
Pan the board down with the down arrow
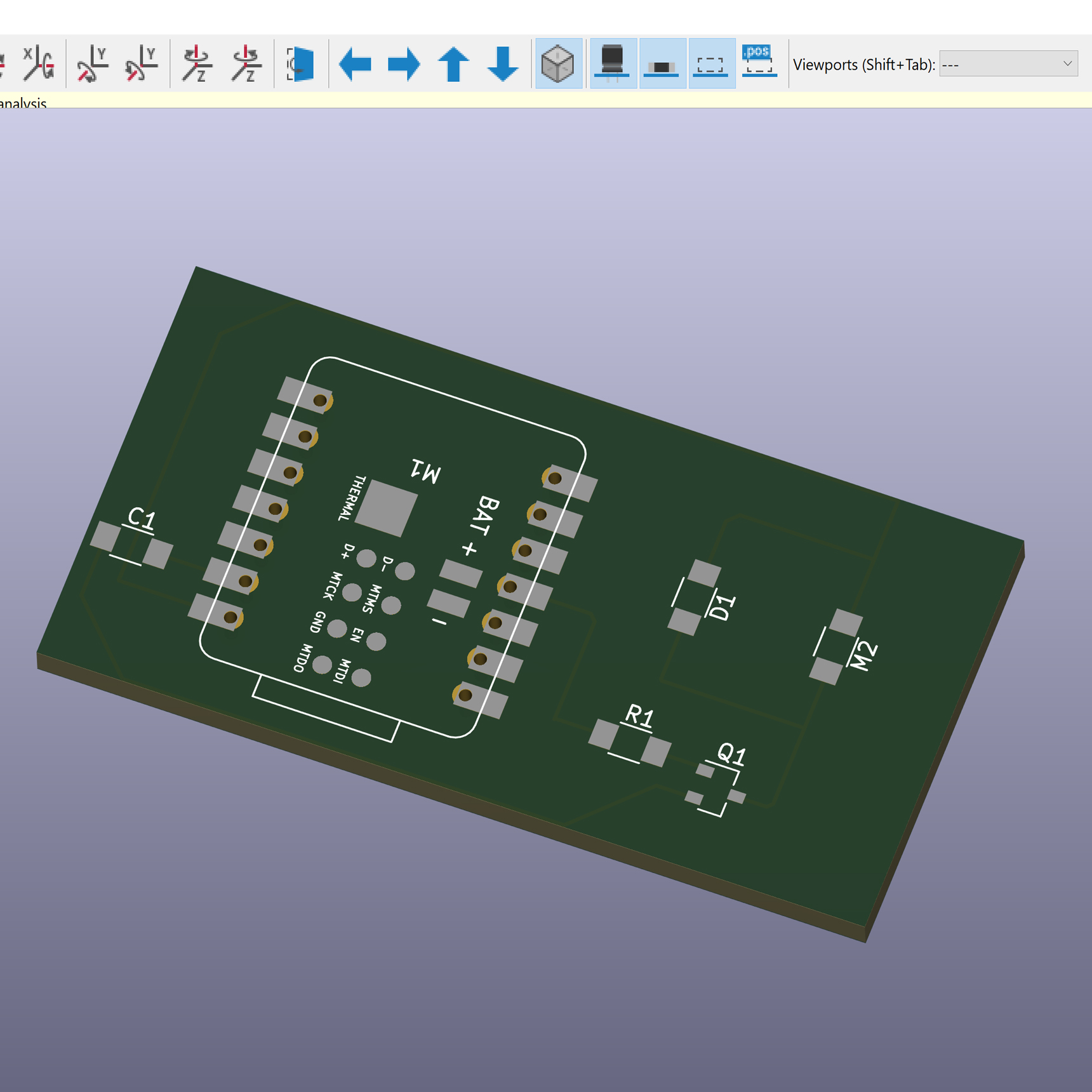tap(503, 63)
